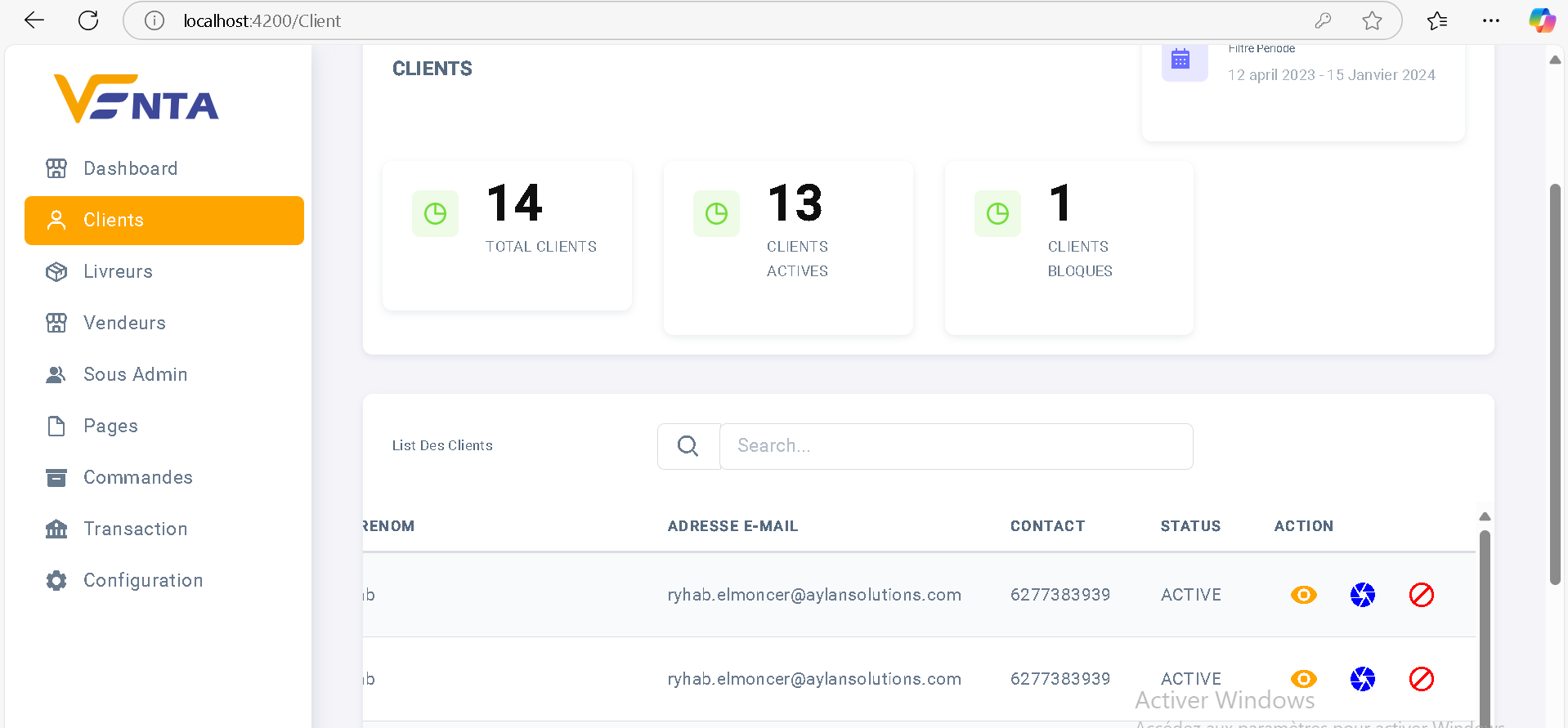Click the Livreurs box icon
Image resolution: width=1568 pixels, height=728 pixels.
coord(56,271)
